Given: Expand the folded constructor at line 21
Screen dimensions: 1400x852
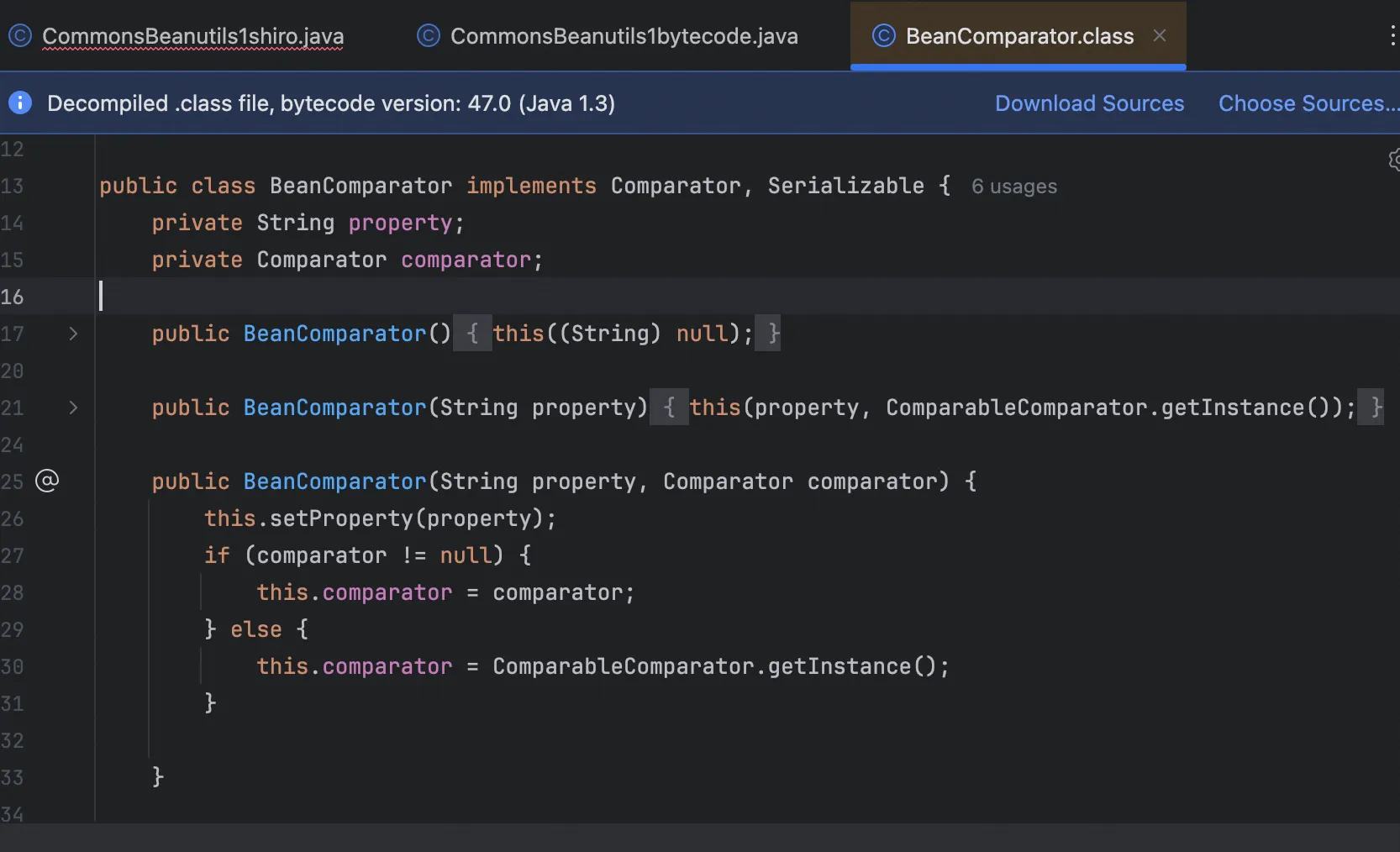Looking at the screenshot, I should click(73, 408).
